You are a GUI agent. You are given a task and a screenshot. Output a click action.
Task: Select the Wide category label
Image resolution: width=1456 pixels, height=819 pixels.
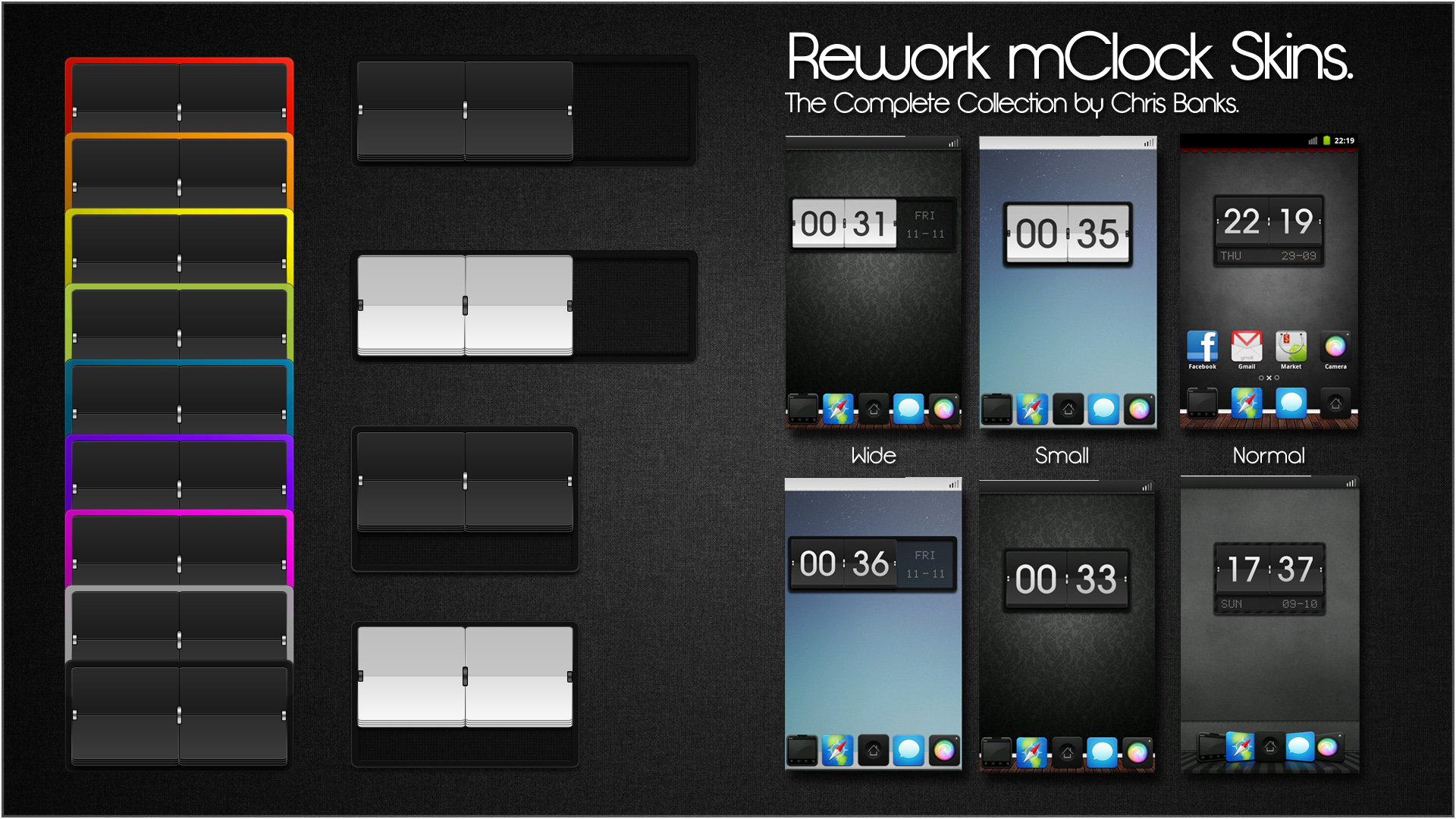point(873,455)
